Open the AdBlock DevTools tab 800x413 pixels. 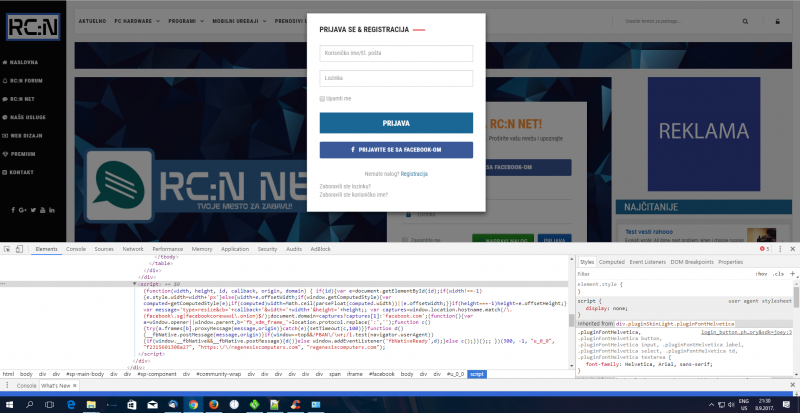coord(320,249)
